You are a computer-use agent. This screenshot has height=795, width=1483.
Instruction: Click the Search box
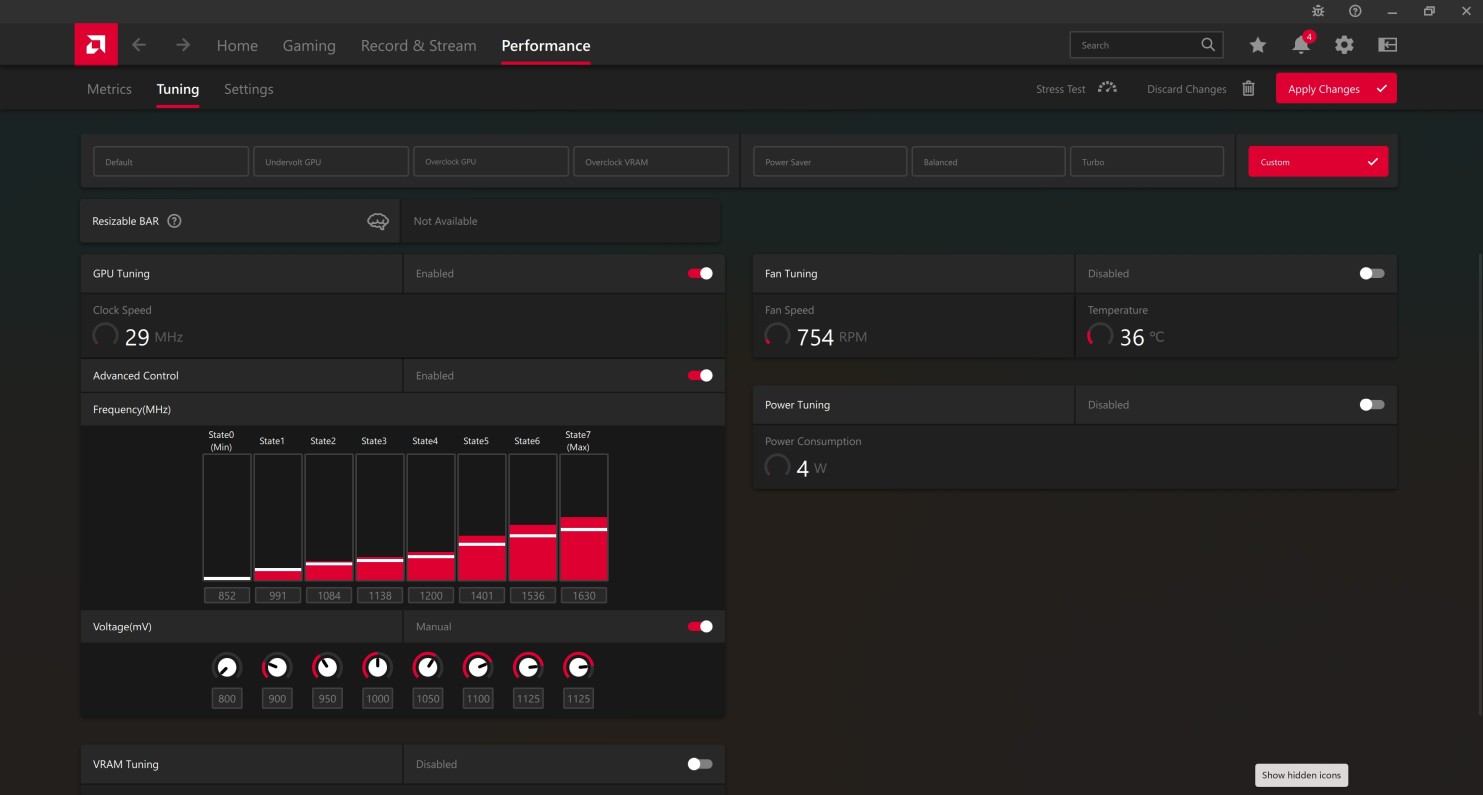pyautogui.click(x=1135, y=45)
